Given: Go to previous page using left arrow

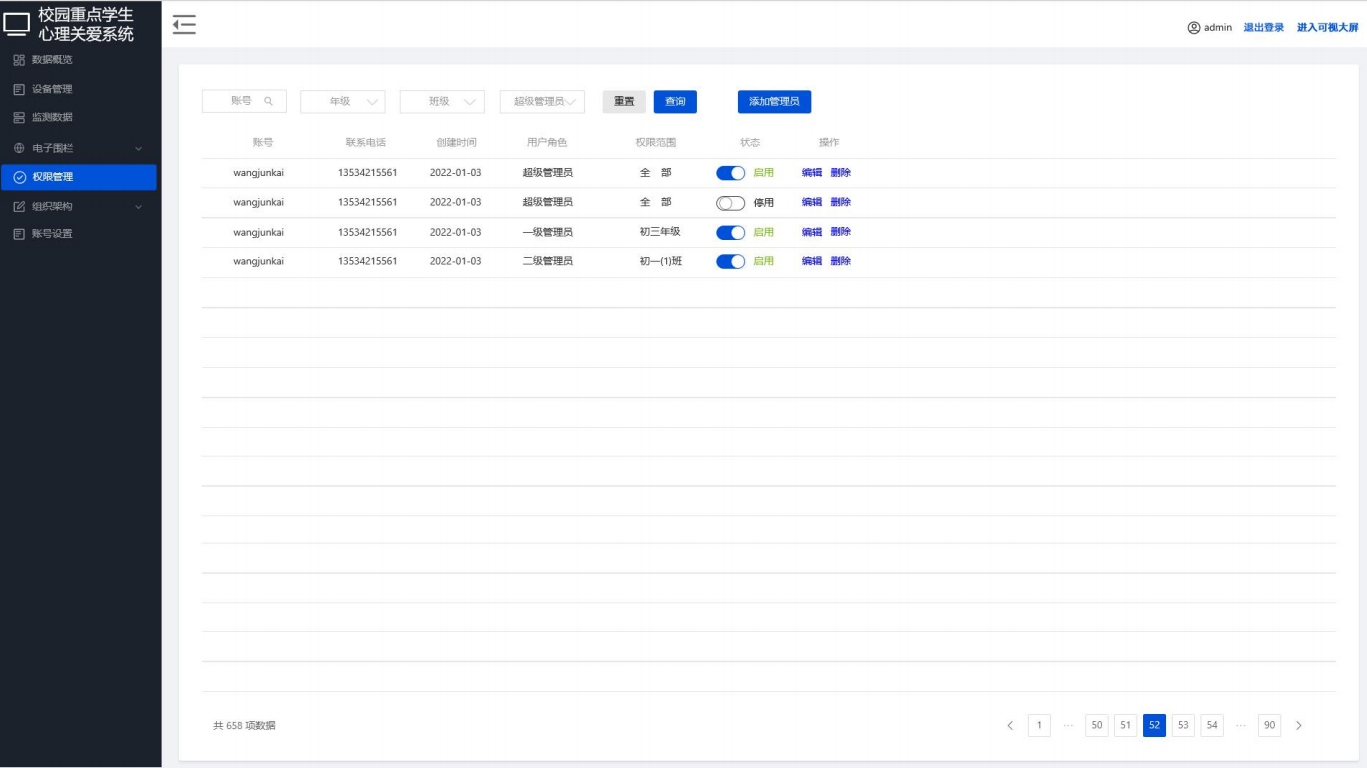Looking at the screenshot, I should tap(1010, 726).
